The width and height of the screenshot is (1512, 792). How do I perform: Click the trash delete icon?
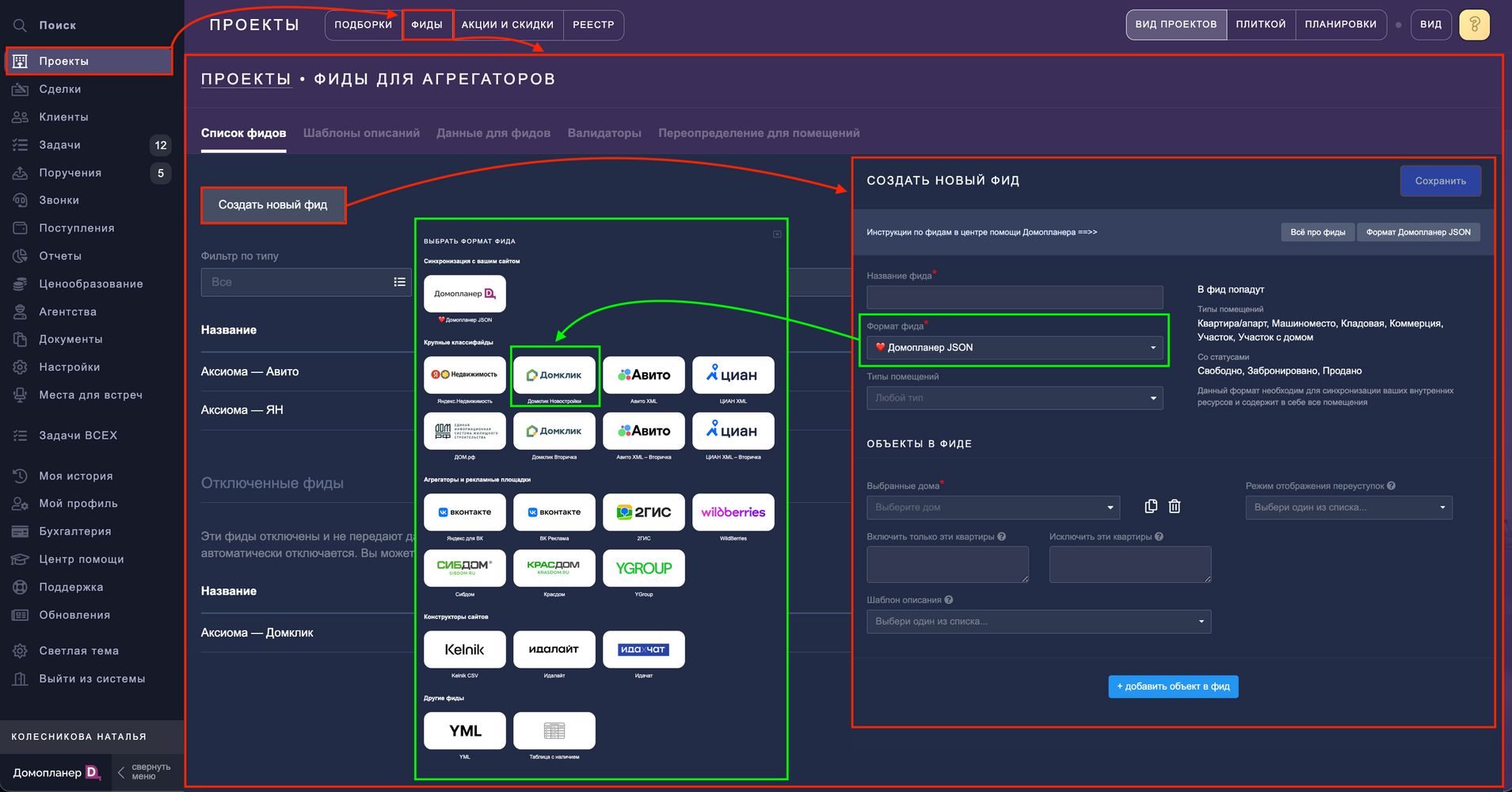(1175, 506)
